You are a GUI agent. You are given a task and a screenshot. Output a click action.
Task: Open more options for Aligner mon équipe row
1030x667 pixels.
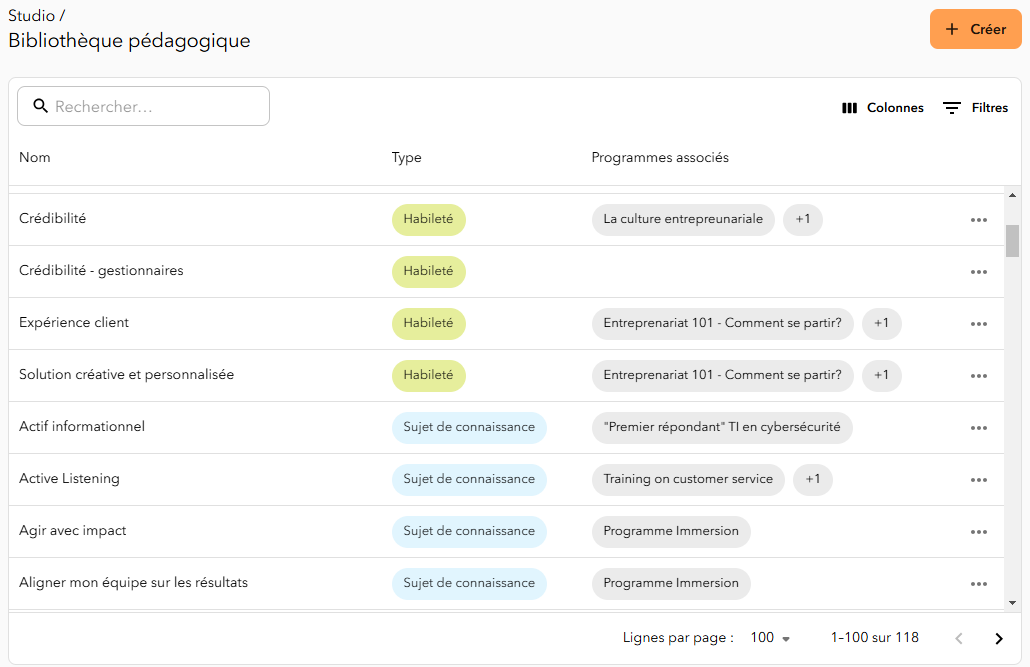pos(978,583)
